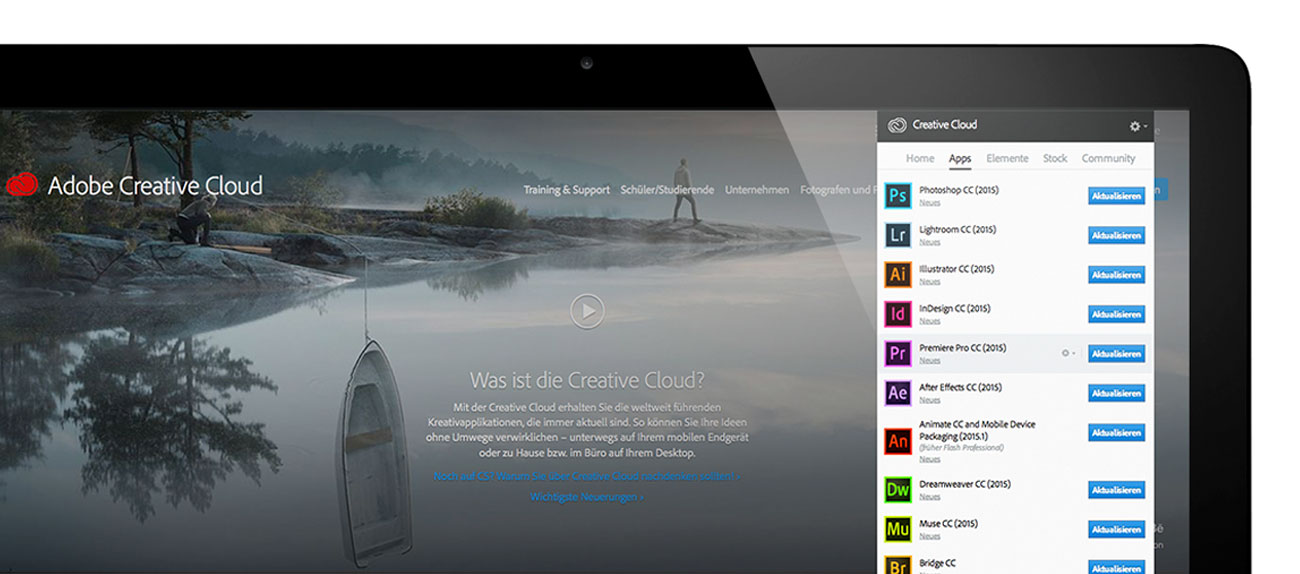Click the Lightroom CC app icon
1300x574 pixels.
click(897, 235)
